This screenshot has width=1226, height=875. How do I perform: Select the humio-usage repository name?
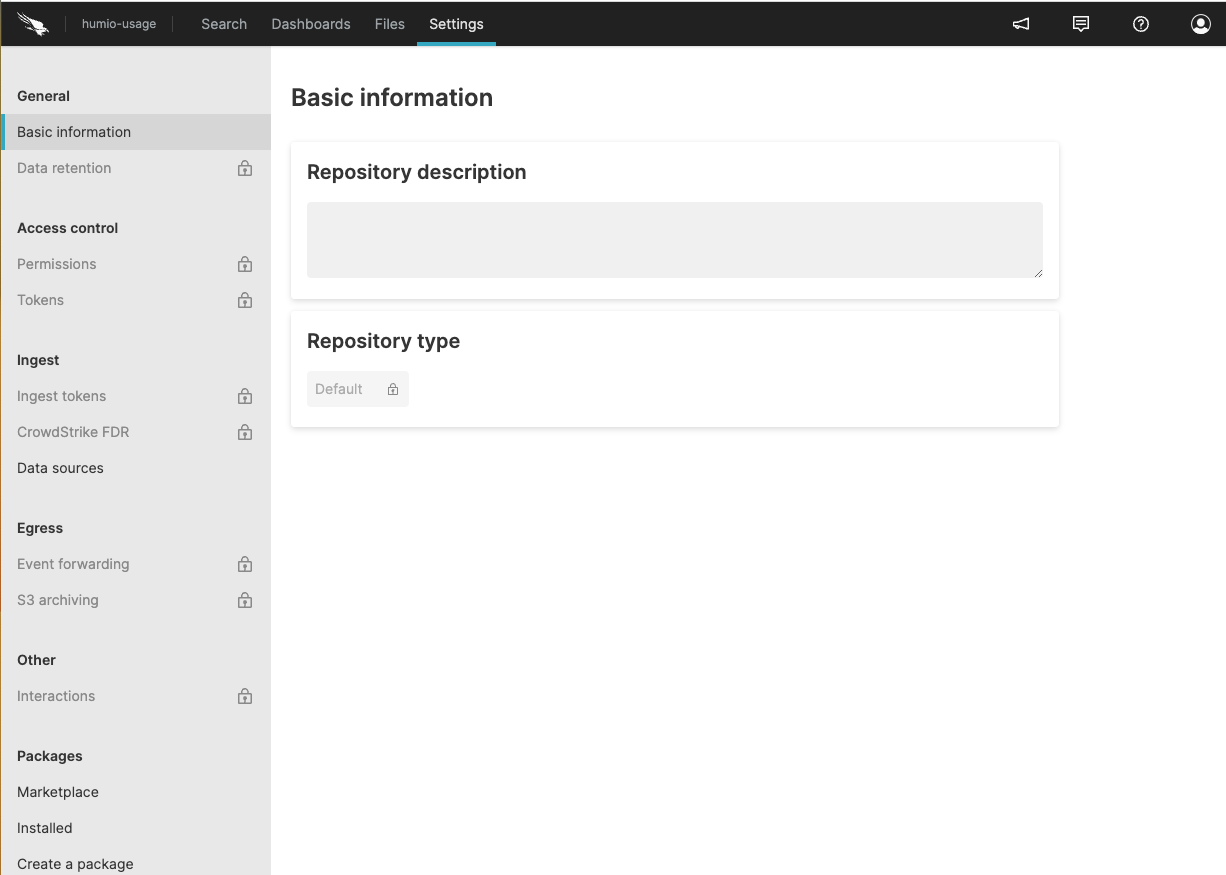(x=119, y=24)
